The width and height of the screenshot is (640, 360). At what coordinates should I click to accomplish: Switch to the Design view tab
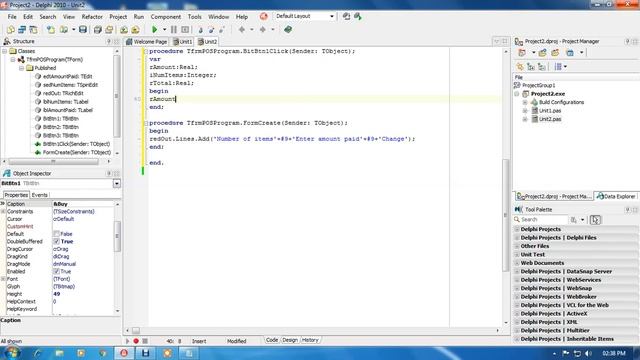[290, 340]
